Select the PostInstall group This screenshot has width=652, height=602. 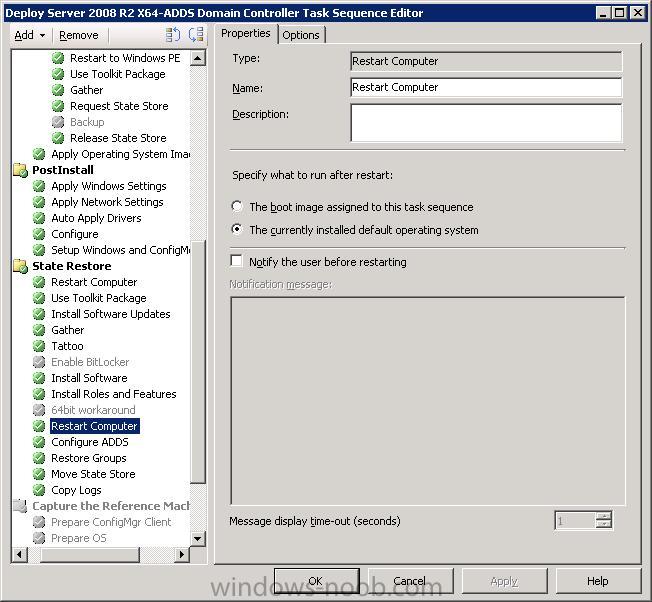pyautogui.click(x=63, y=170)
